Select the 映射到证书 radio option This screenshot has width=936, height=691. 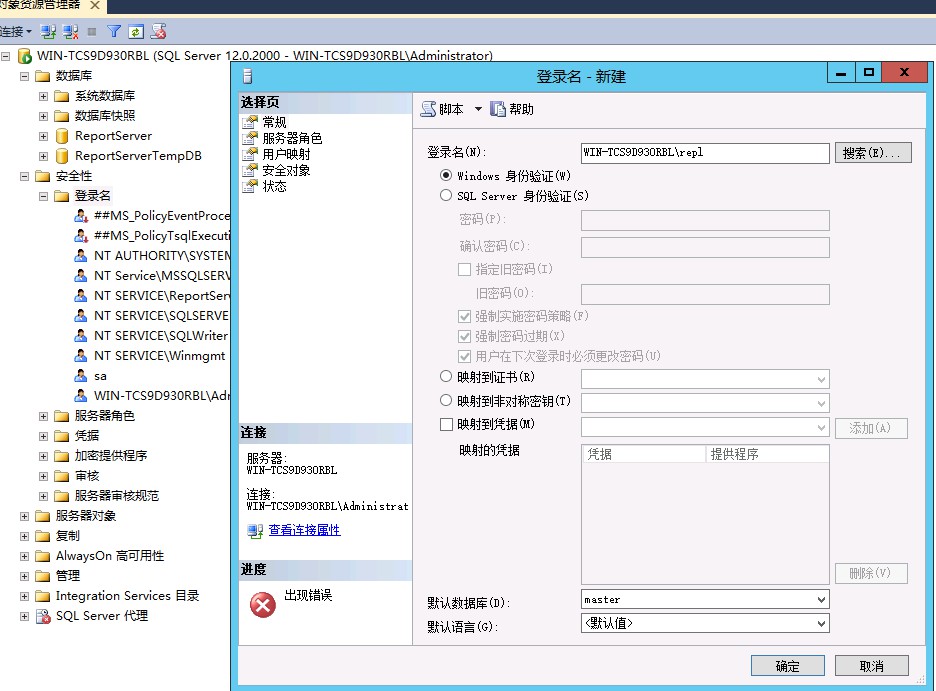[446, 377]
